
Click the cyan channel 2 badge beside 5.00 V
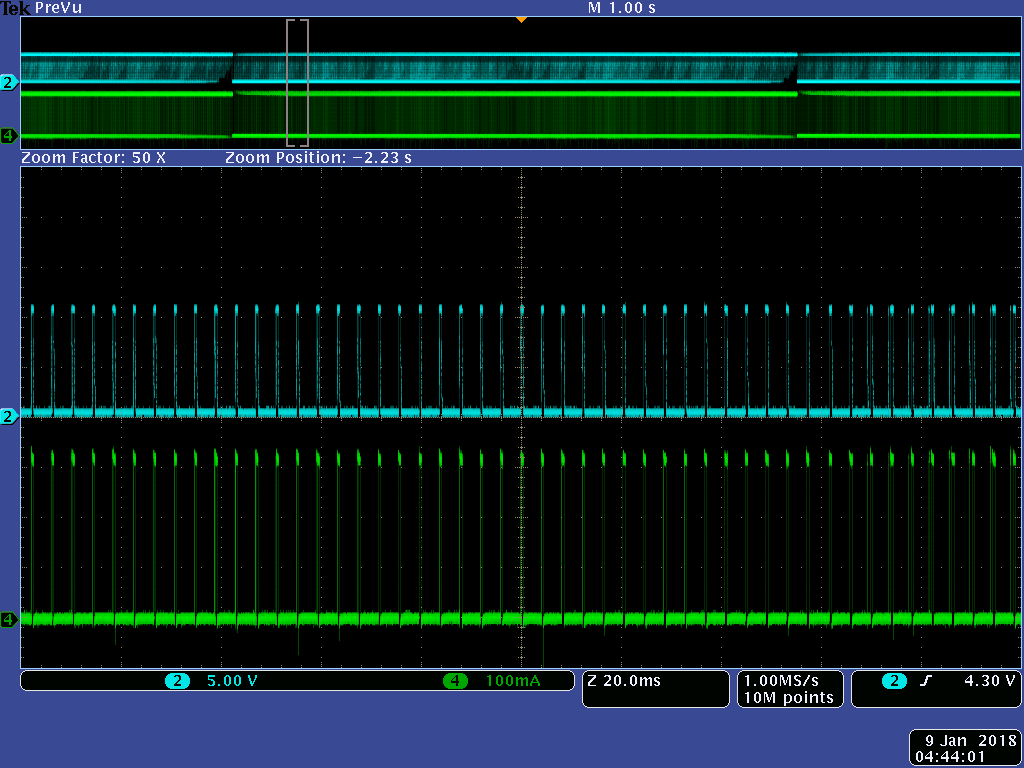[x=177, y=681]
